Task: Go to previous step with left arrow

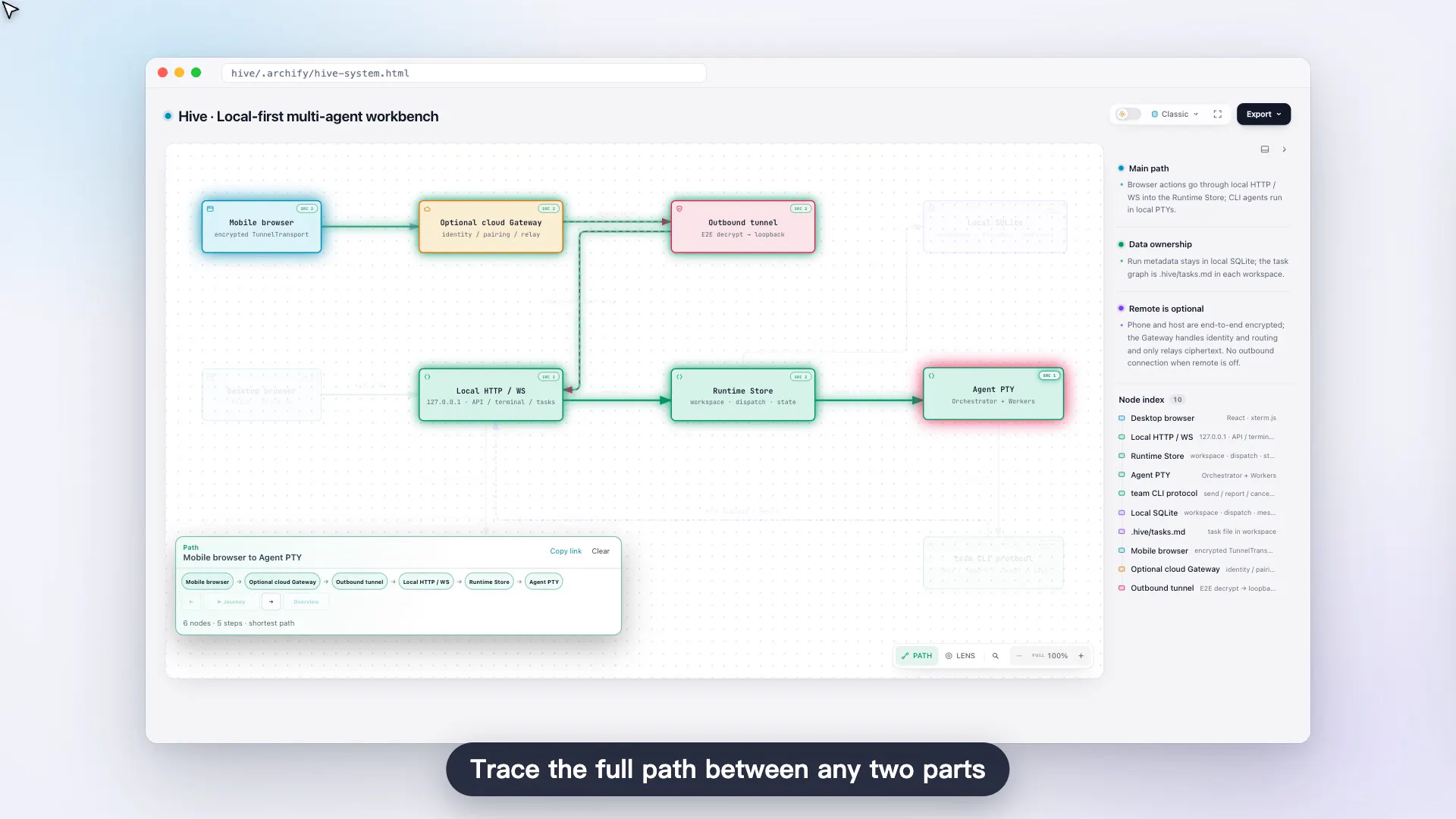Action: pos(191,601)
